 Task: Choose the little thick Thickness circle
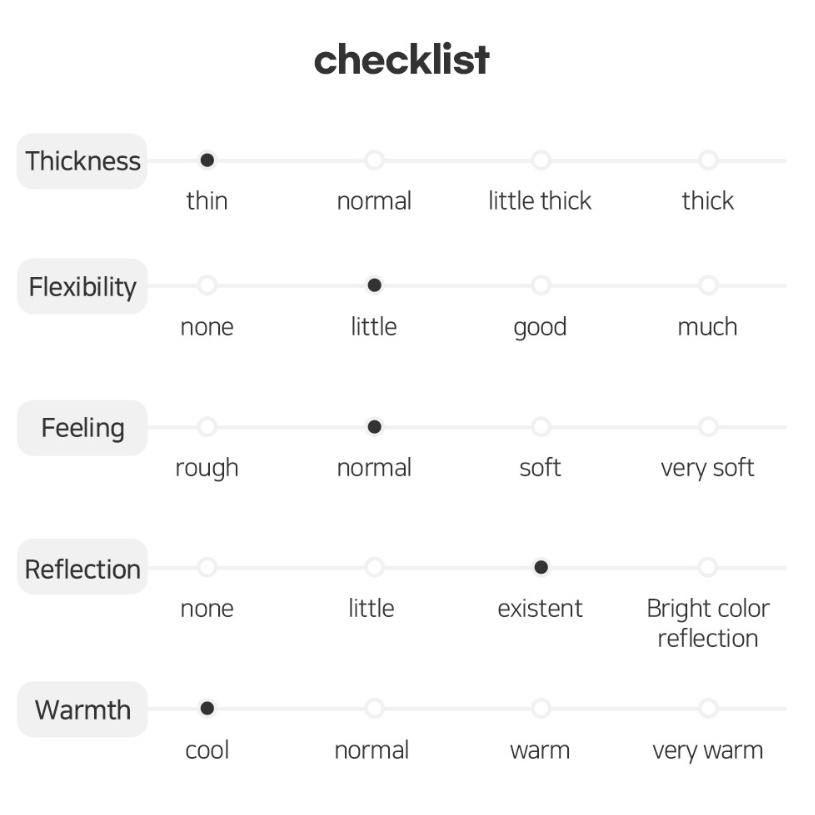coord(541,160)
